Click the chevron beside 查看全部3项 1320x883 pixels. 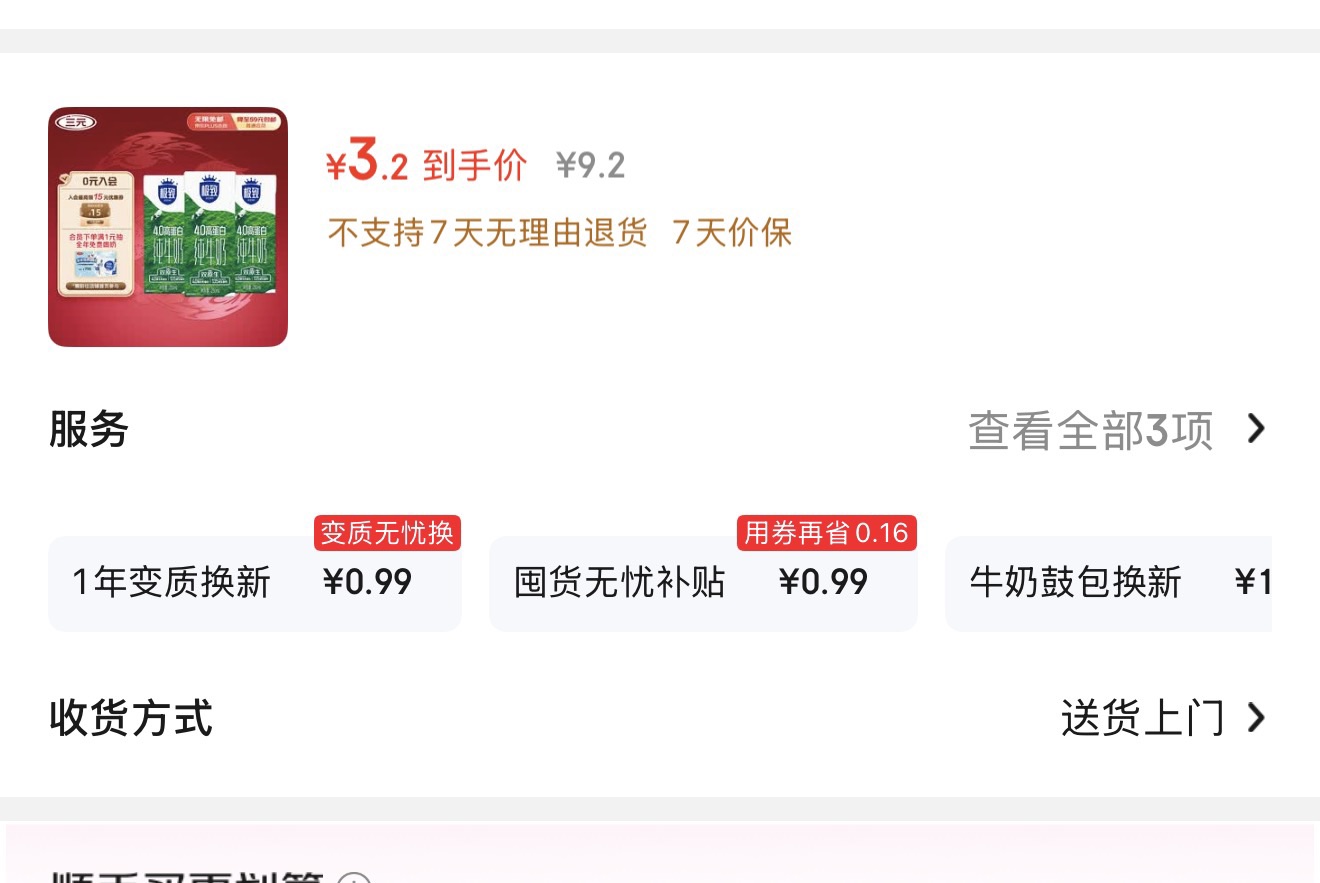pyautogui.click(x=1256, y=429)
